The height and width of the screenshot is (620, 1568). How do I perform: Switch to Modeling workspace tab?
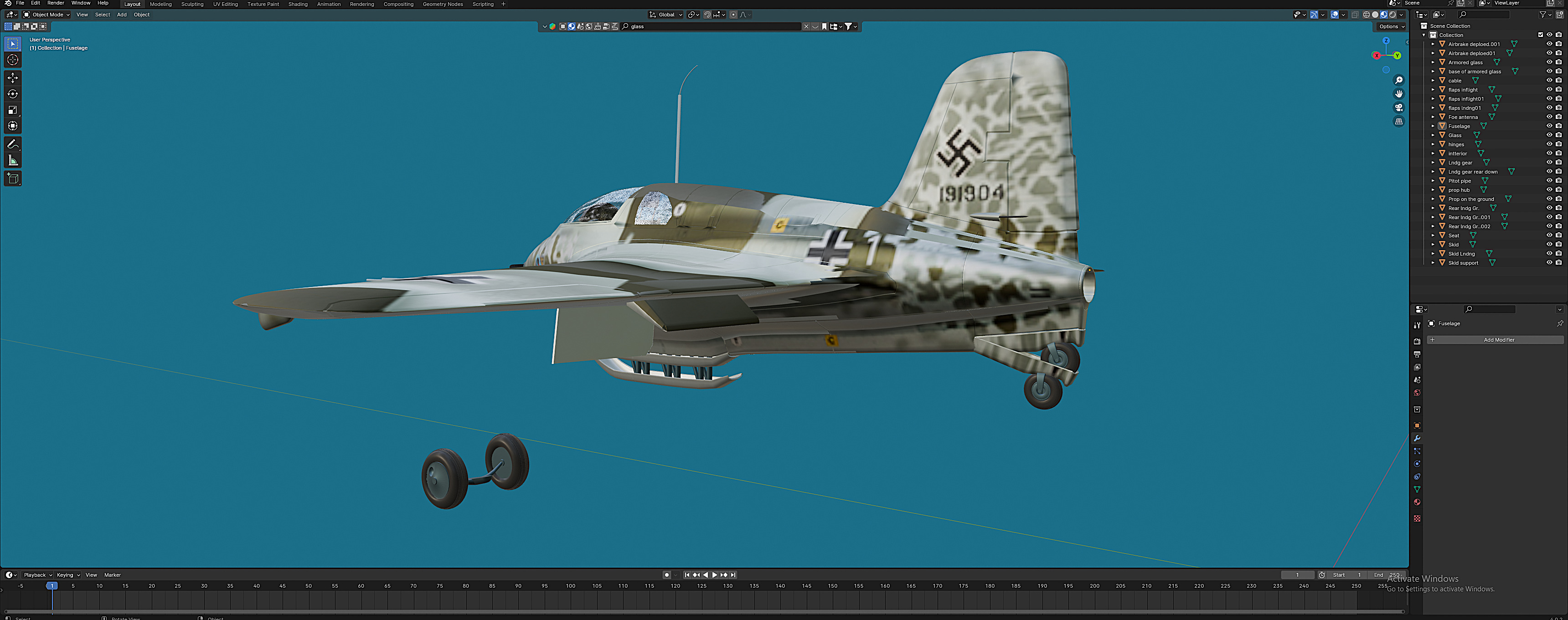tap(161, 4)
